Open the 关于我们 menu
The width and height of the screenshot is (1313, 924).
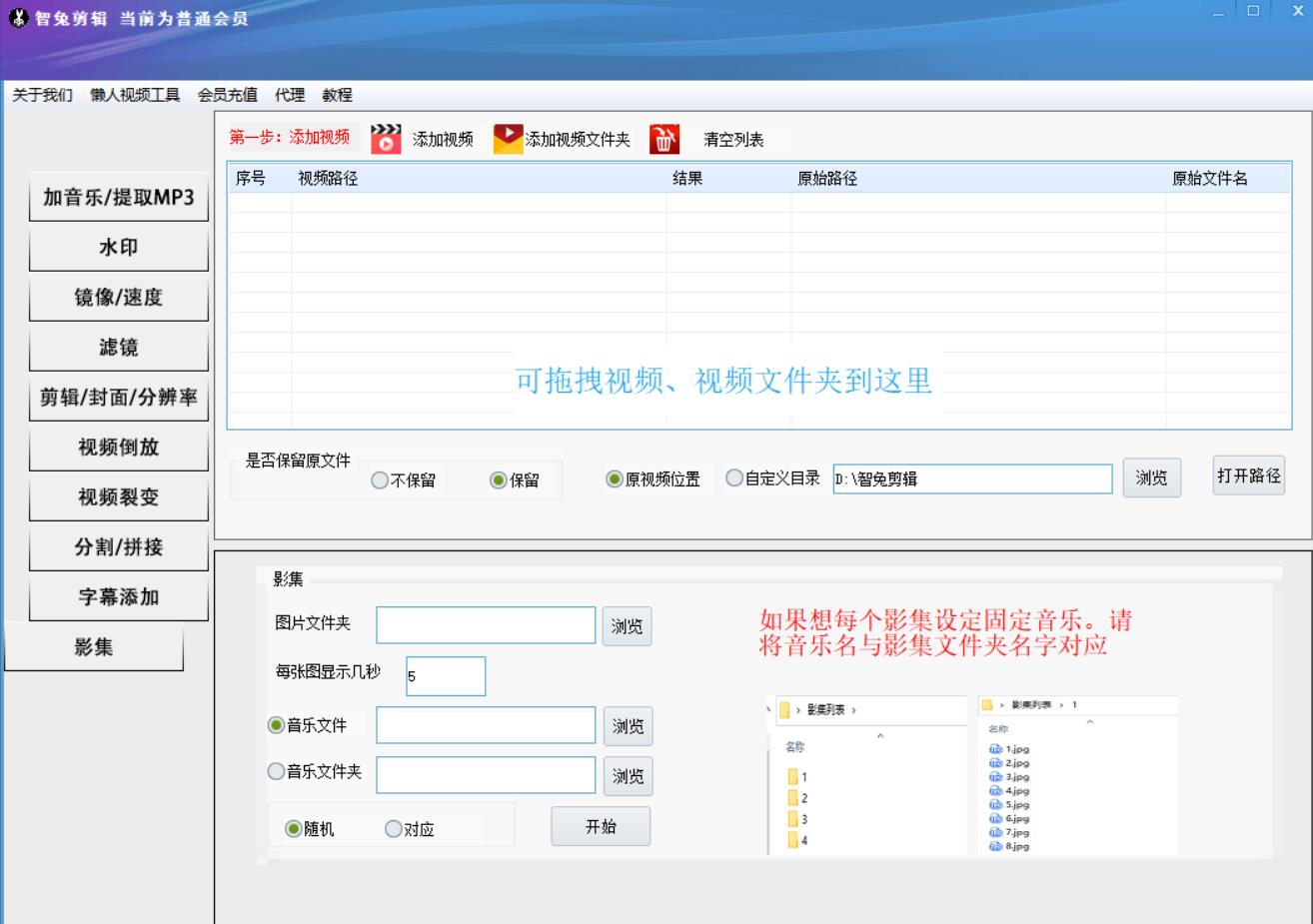coord(42,95)
